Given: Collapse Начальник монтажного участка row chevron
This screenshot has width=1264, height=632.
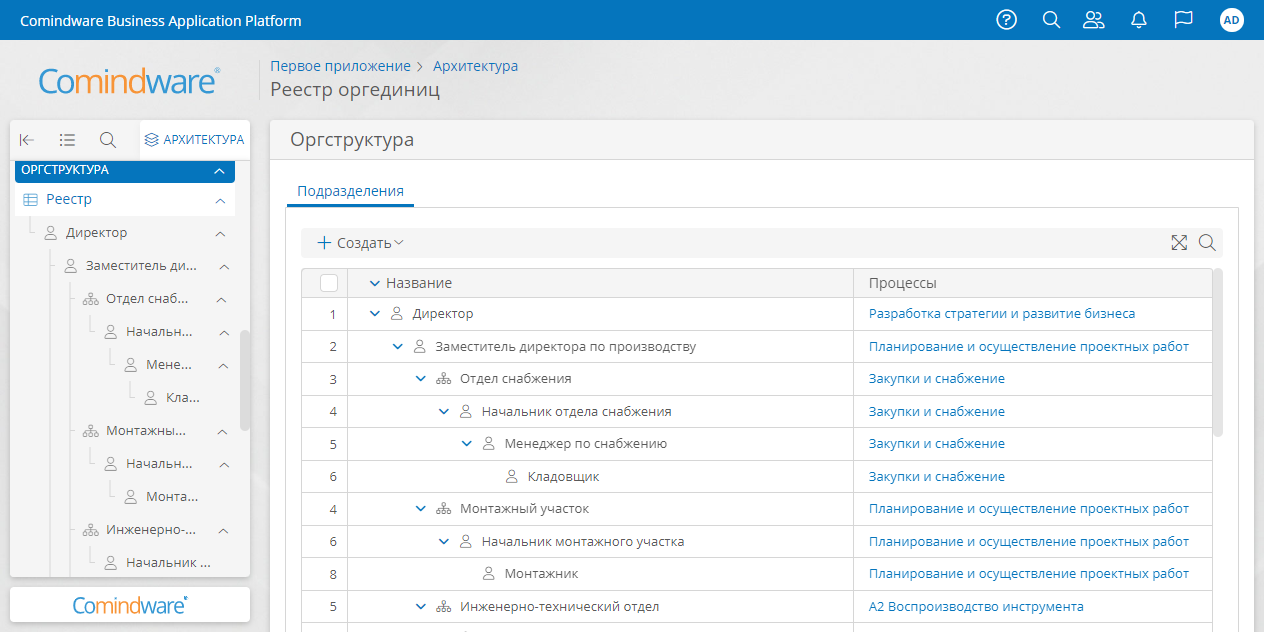Looking at the screenshot, I should [444, 542].
